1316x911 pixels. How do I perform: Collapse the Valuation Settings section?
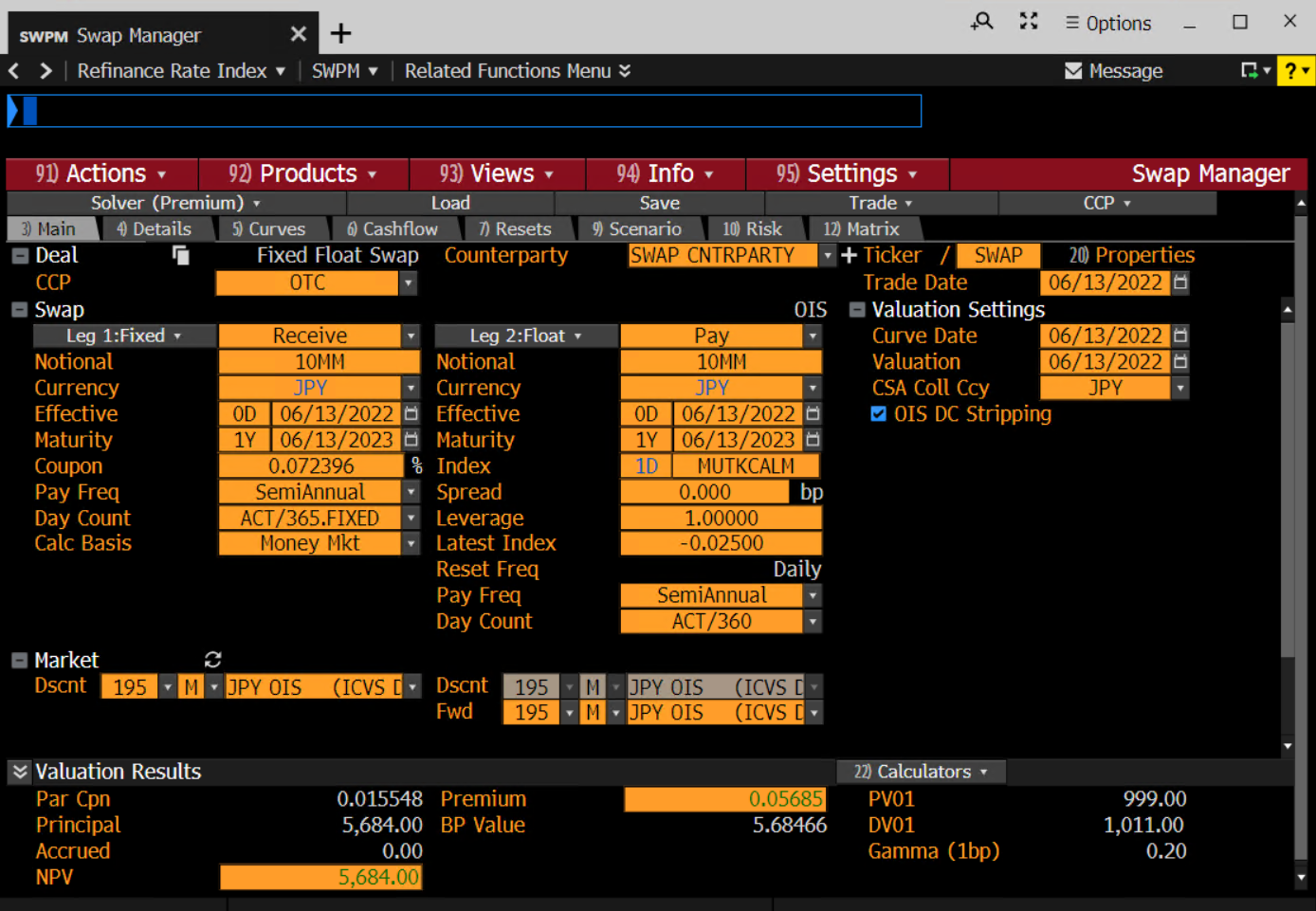(x=857, y=310)
